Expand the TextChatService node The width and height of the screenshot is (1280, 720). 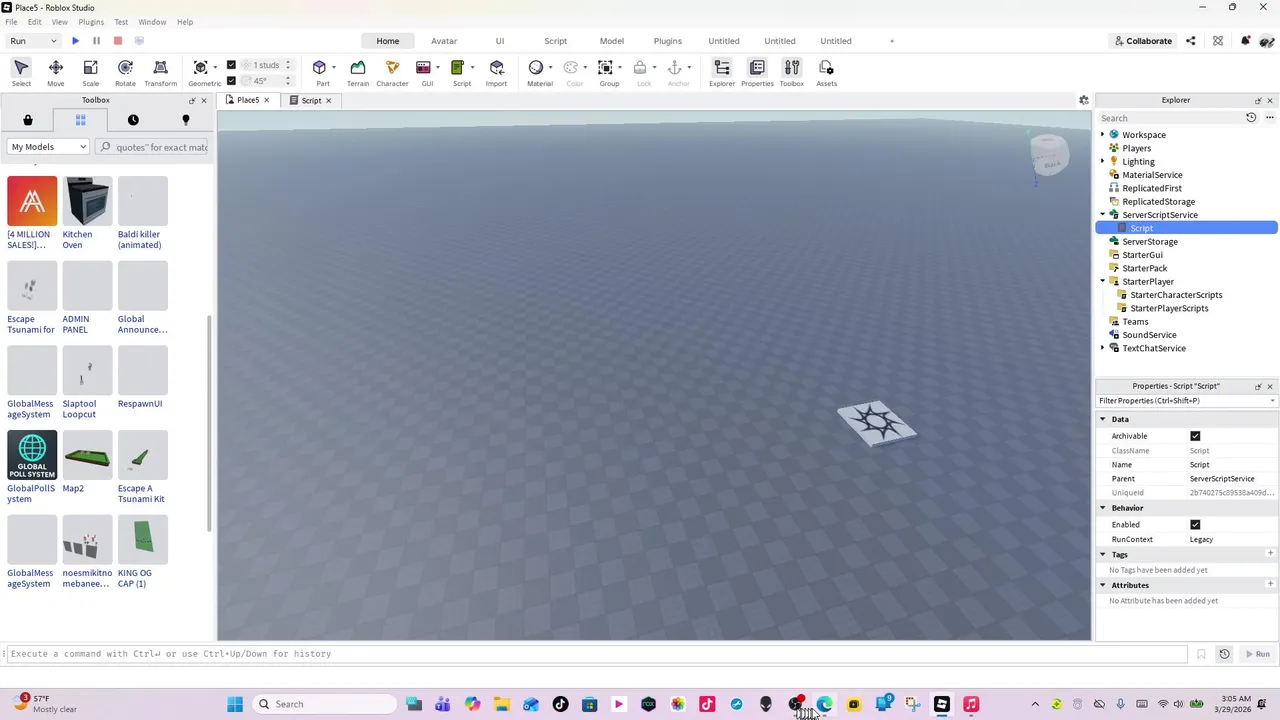tap(1103, 348)
